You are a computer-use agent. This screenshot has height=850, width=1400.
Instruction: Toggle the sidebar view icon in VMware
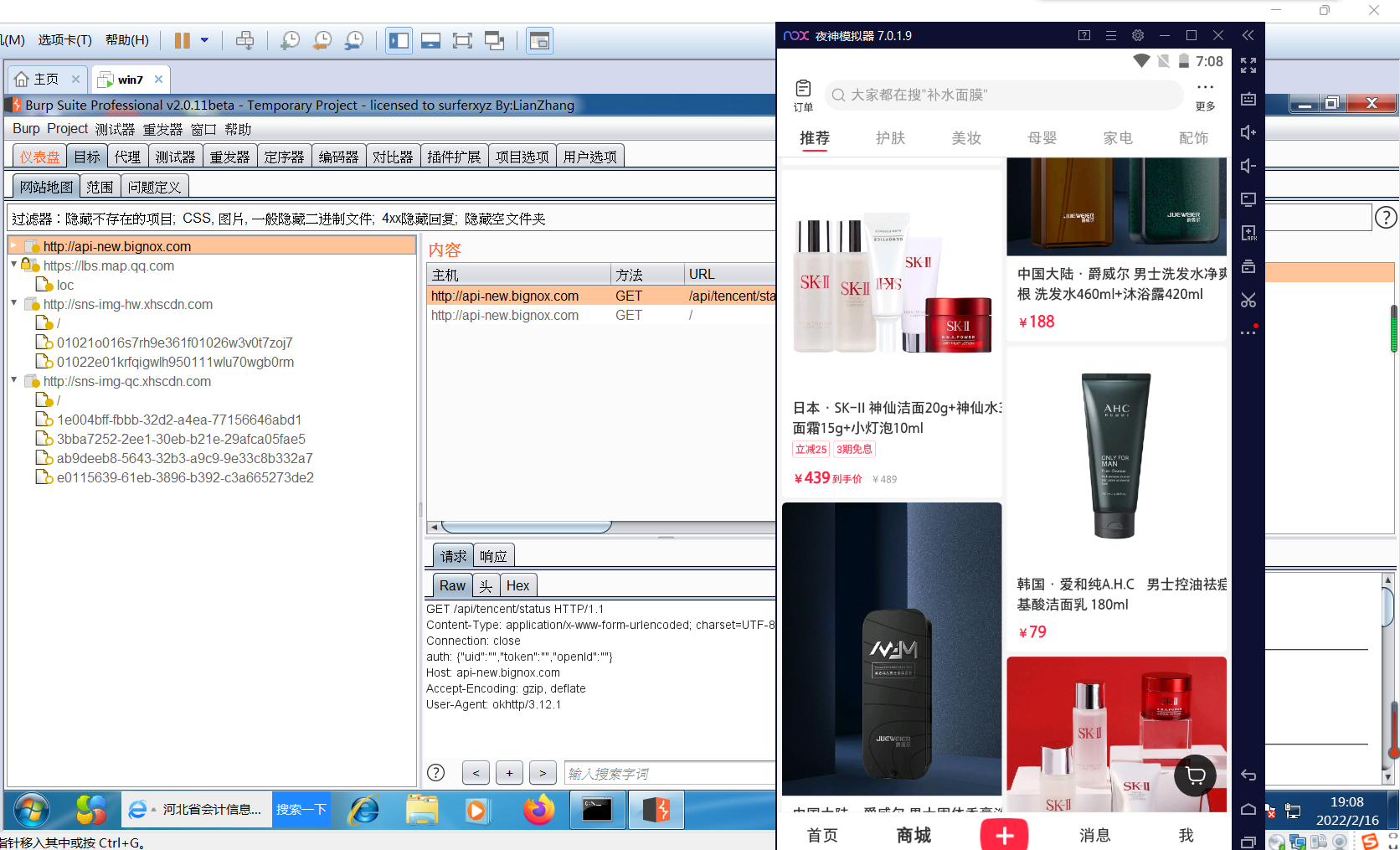399,40
